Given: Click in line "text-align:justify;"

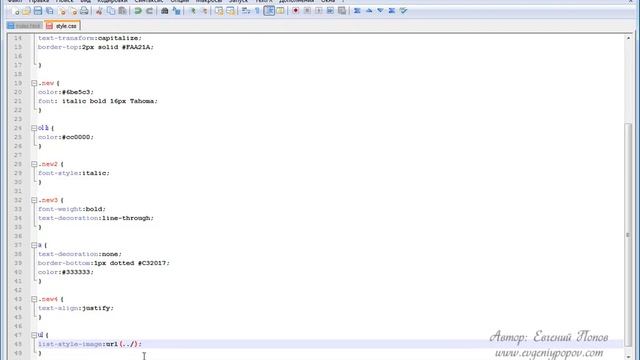Looking at the screenshot, I should (x=76, y=308).
